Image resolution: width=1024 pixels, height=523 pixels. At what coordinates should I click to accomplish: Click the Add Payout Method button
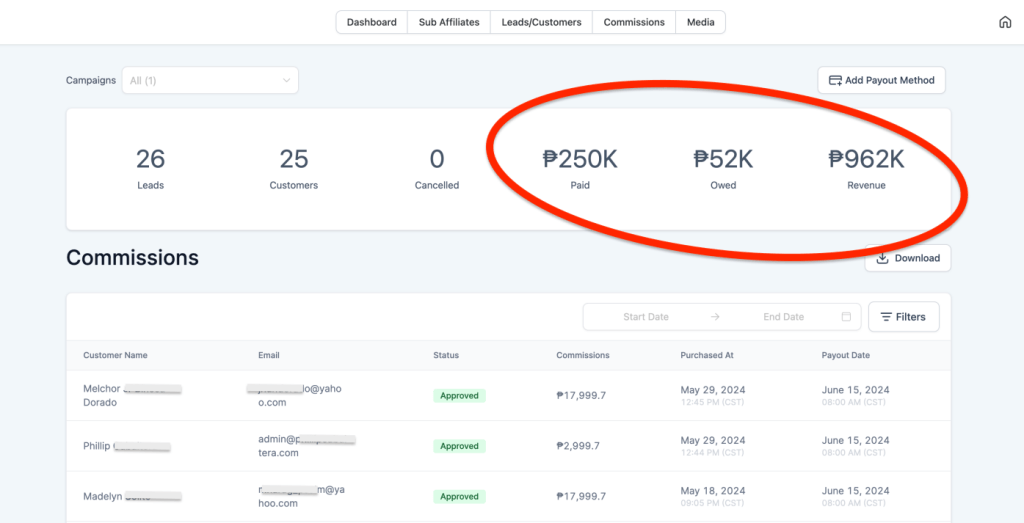(x=882, y=80)
